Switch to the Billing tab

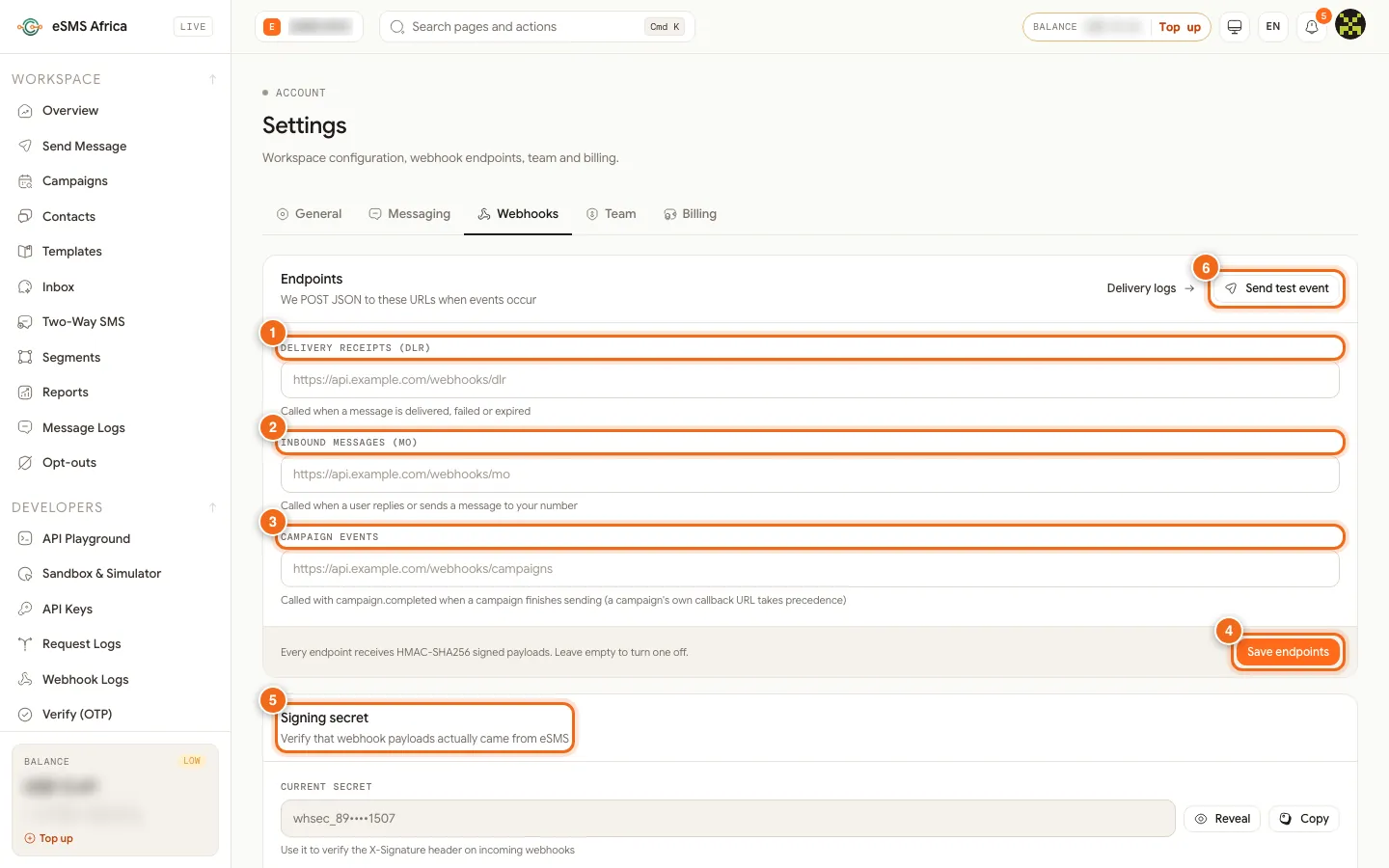(690, 214)
